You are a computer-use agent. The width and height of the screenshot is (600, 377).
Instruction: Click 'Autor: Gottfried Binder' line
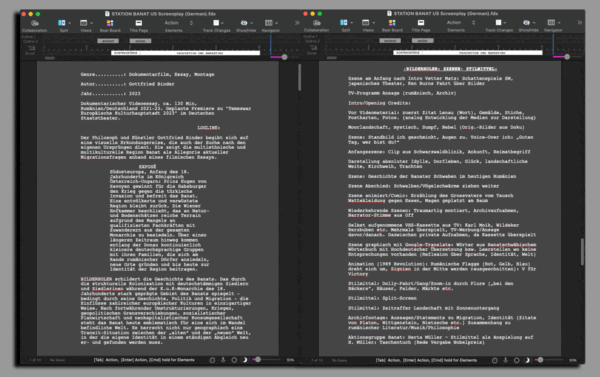[x=127, y=84]
